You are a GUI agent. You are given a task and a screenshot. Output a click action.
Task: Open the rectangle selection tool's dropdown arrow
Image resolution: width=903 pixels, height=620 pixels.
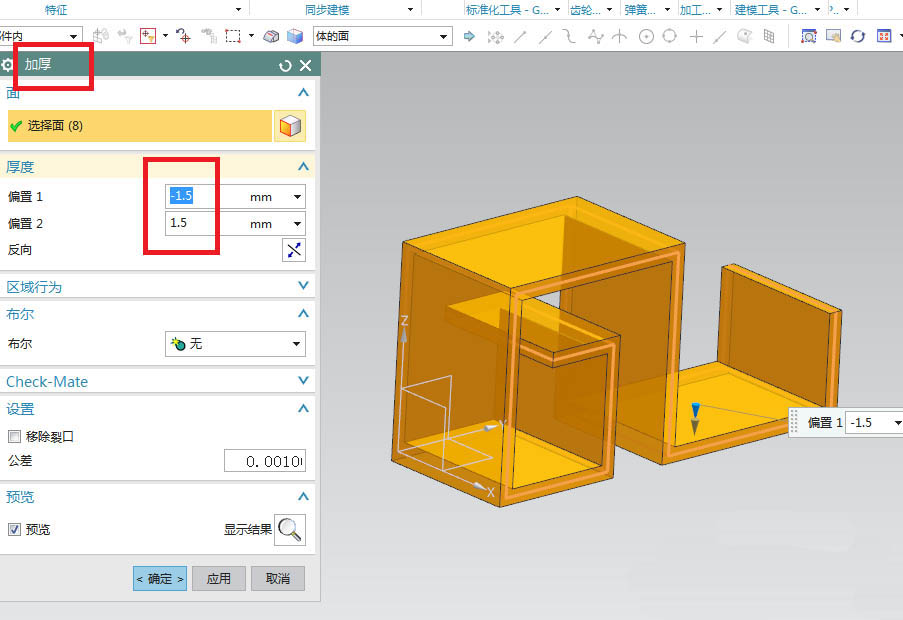(x=251, y=36)
